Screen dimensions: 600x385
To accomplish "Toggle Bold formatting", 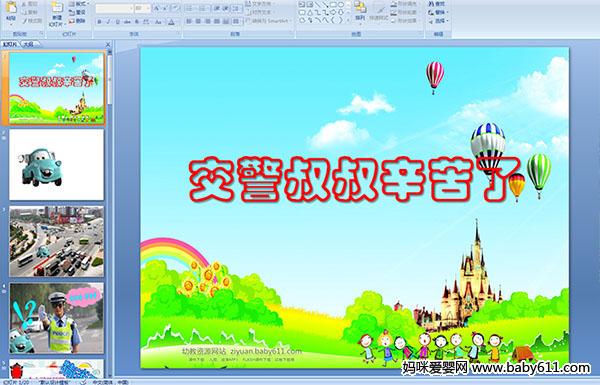I will (99, 22).
